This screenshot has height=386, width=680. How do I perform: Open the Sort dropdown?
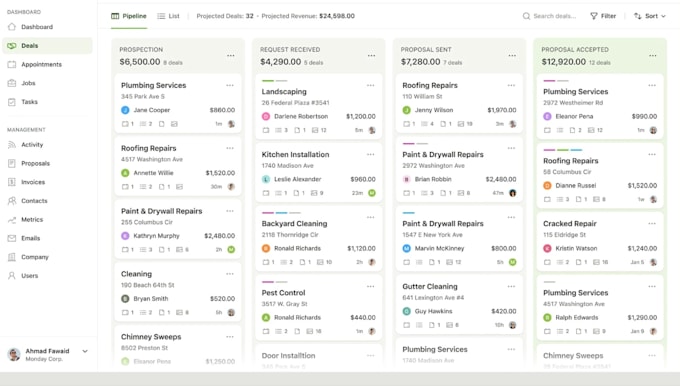650,16
